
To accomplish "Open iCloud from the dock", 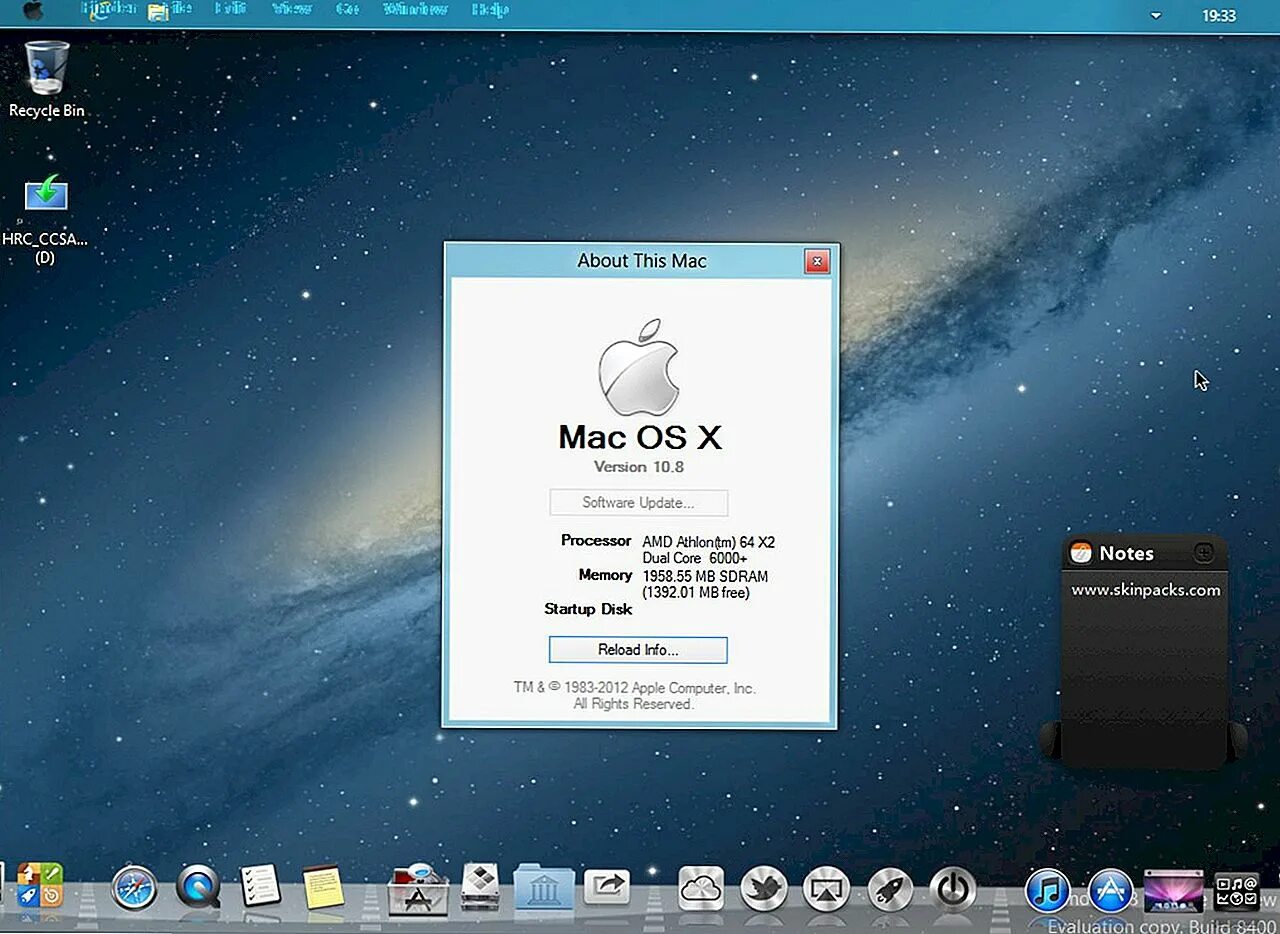I will click(701, 888).
